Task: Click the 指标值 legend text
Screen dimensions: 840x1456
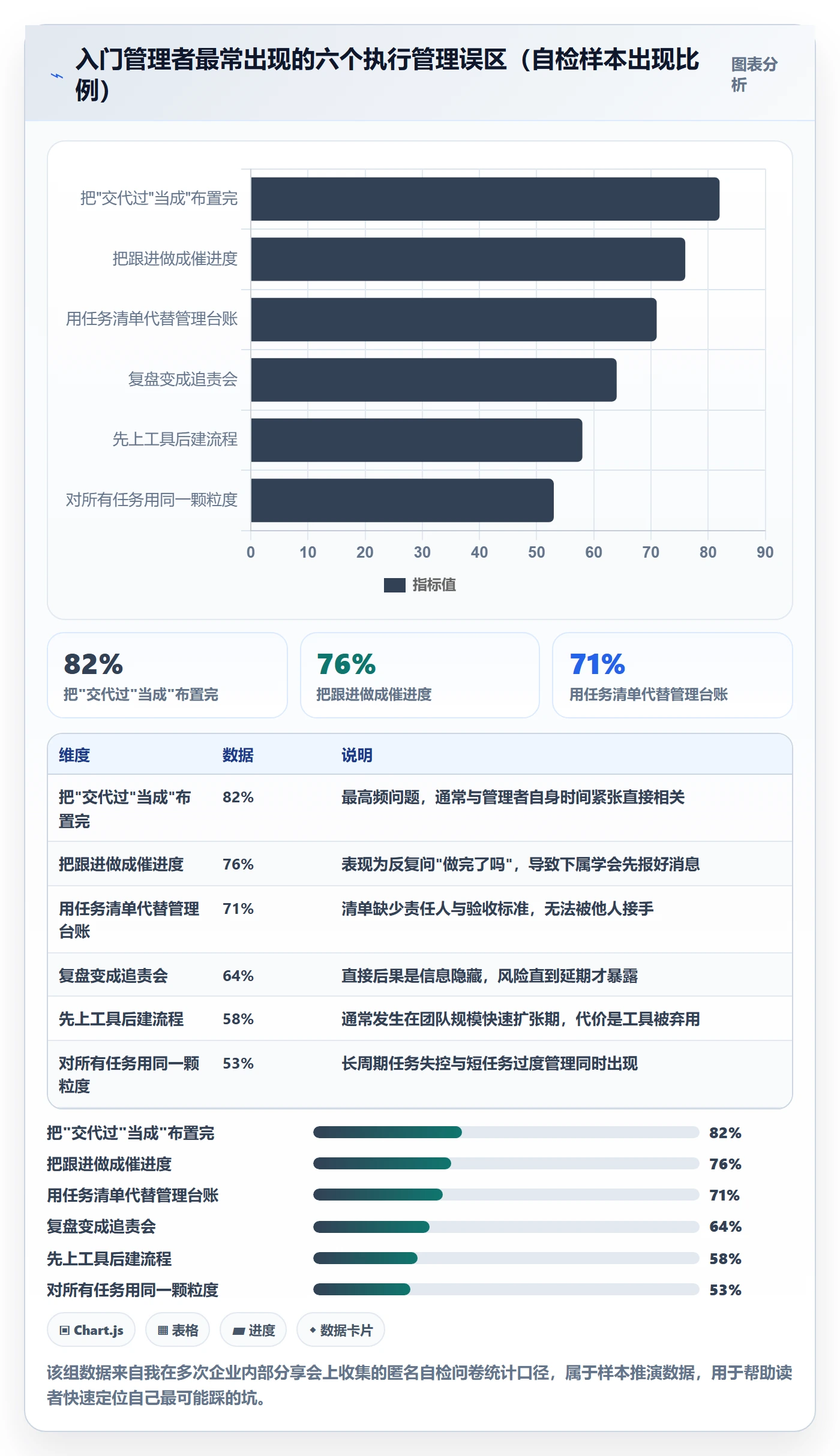Action: [434, 585]
